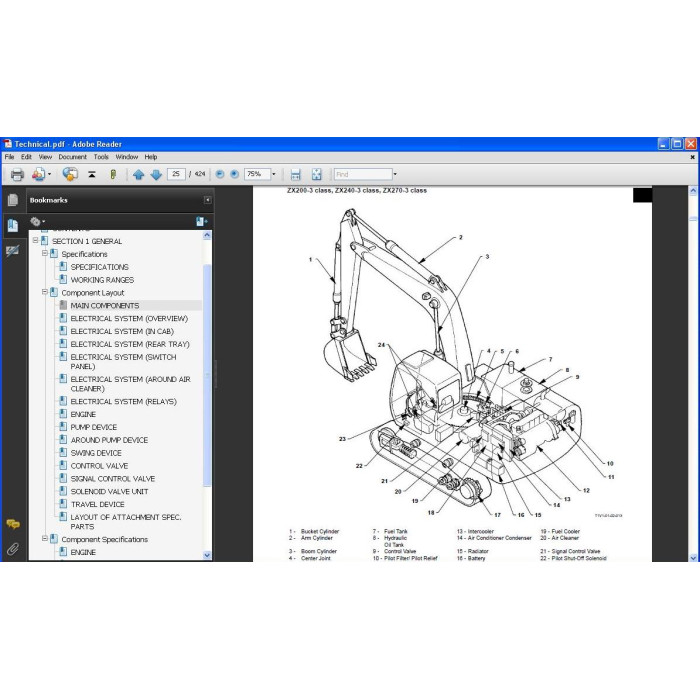Open the Find options dropdown arrow
Viewport: 700px width, 700px height.
(395, 174)
